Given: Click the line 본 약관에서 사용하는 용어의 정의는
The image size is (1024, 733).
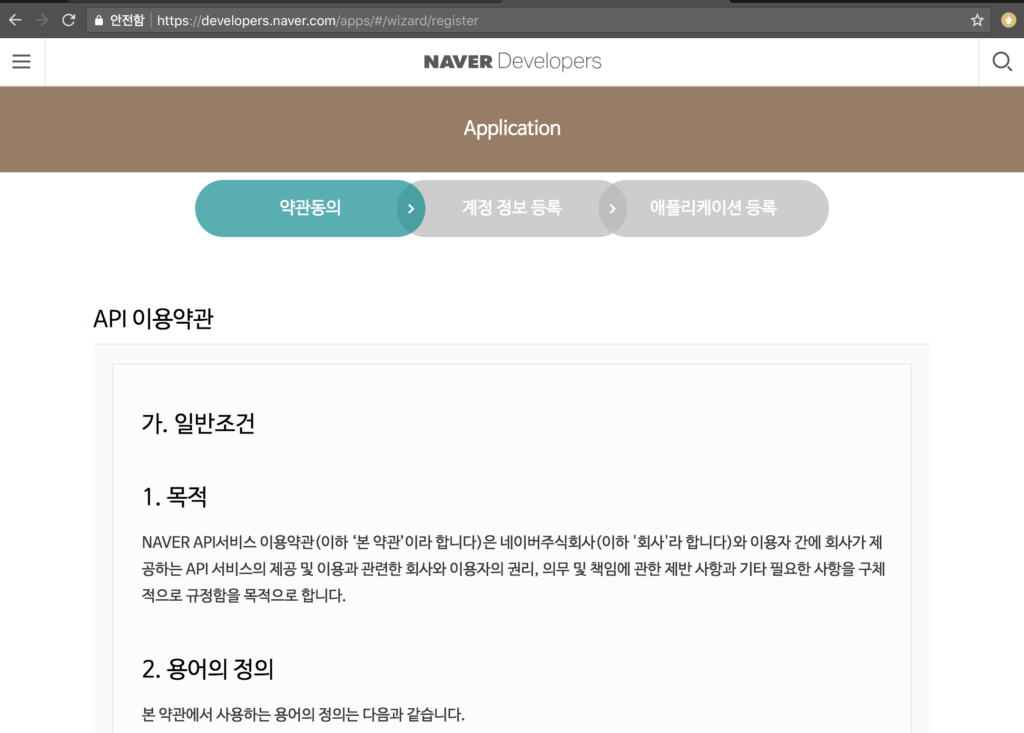Looking at the screenshot, I should click(x=303, y=714).
